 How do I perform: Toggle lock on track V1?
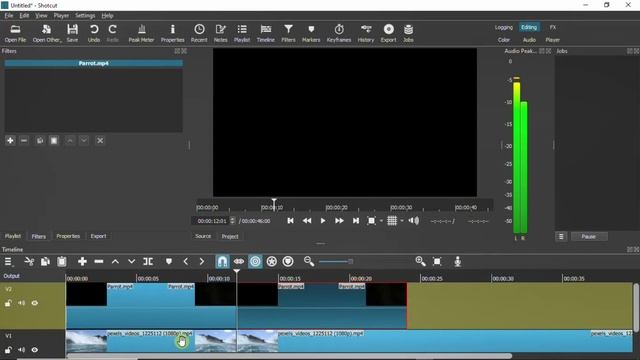(8, 350)
